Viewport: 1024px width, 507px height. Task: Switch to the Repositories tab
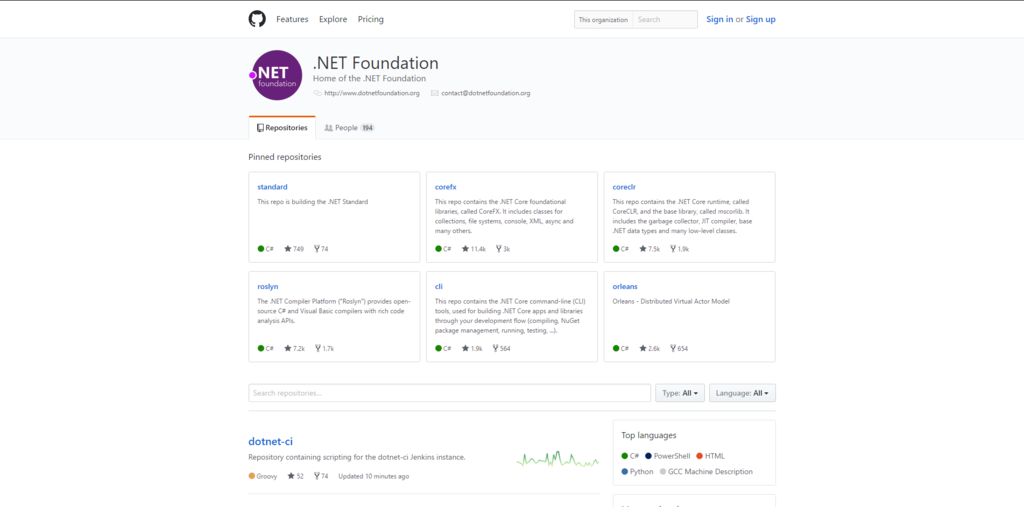(282, 128)
